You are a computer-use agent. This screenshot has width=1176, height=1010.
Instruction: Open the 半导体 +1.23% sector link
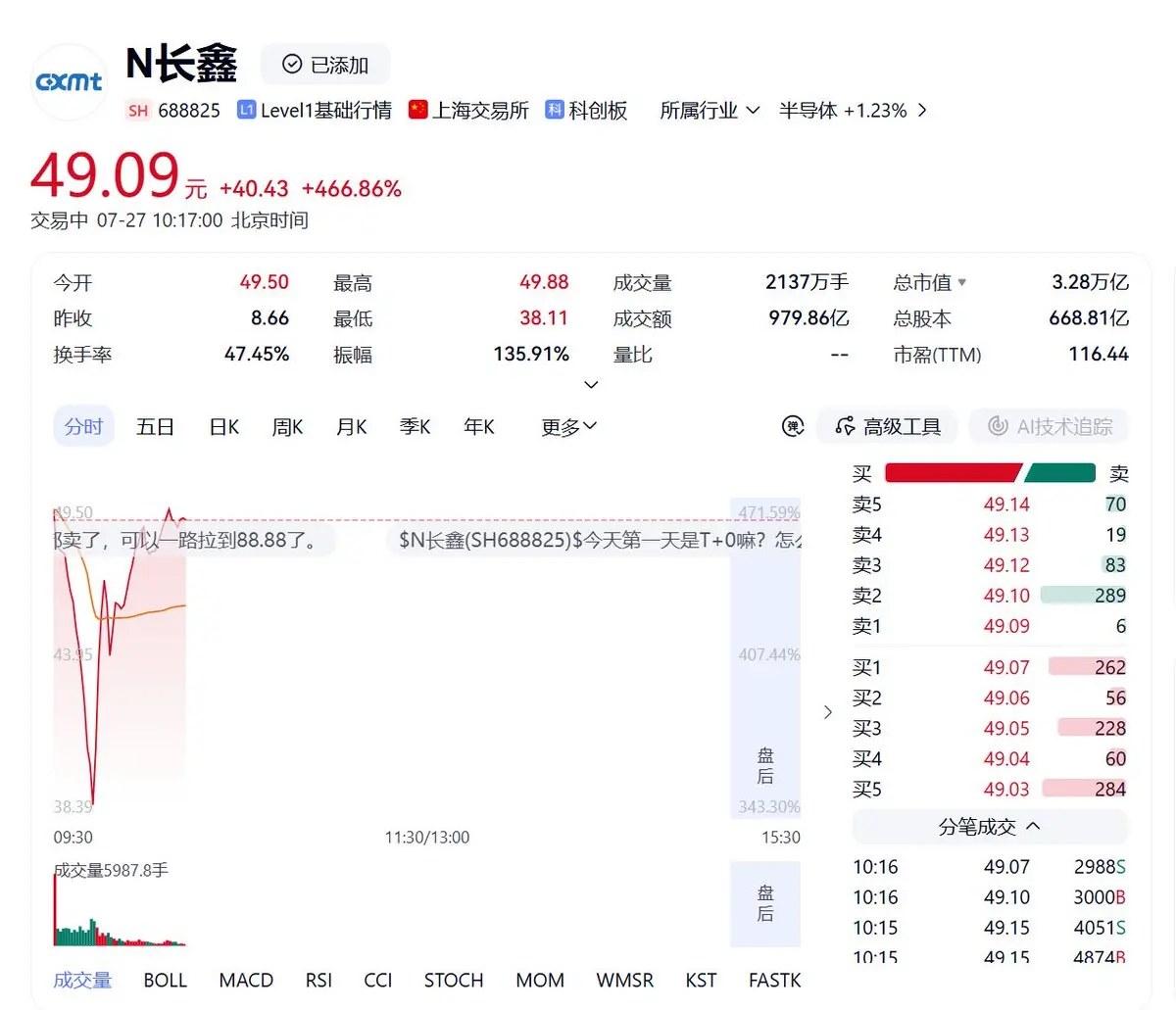point(843,111)
